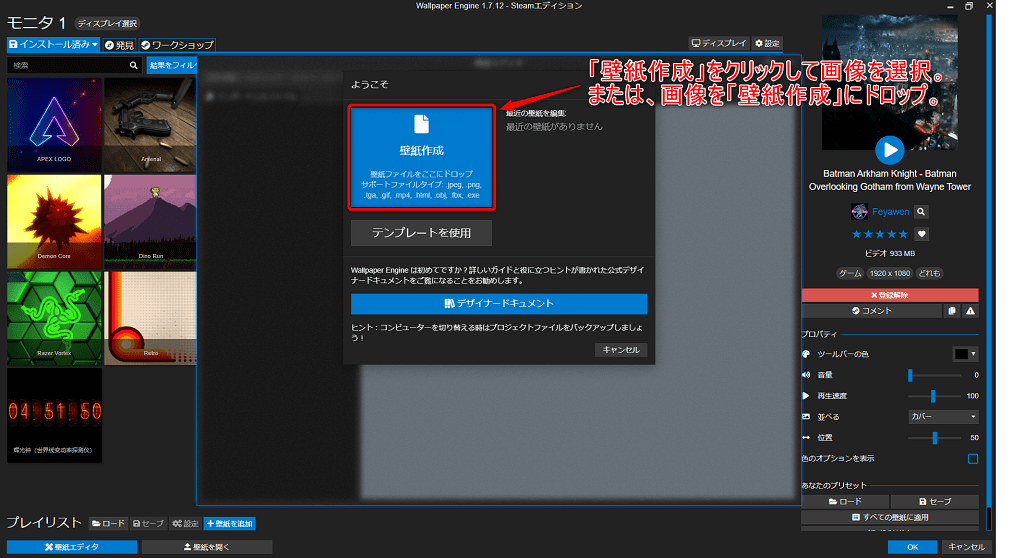
Task: Toggle 色のオプションを表示 checkbox
Action: (x=972, y=459)
